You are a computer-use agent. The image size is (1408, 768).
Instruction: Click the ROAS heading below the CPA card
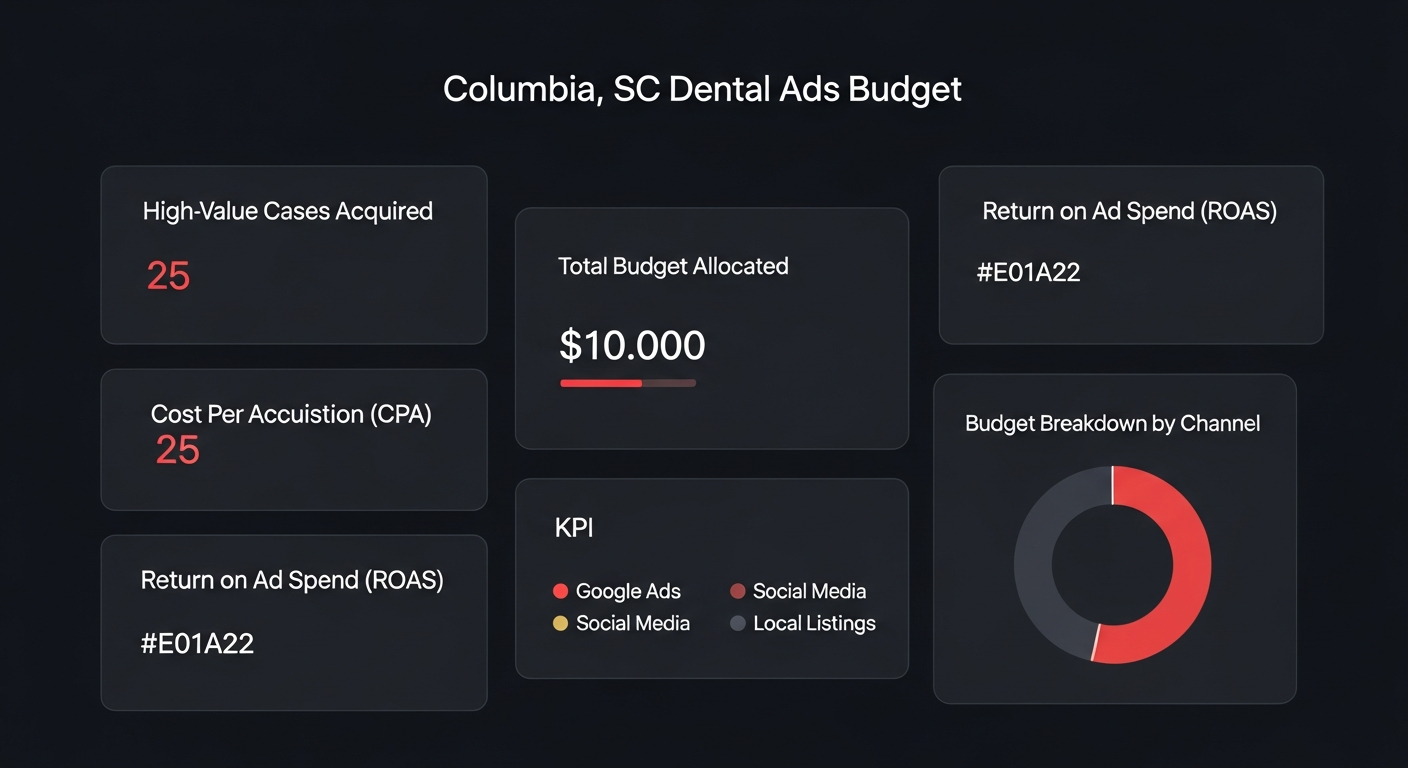tap(292, 580)
